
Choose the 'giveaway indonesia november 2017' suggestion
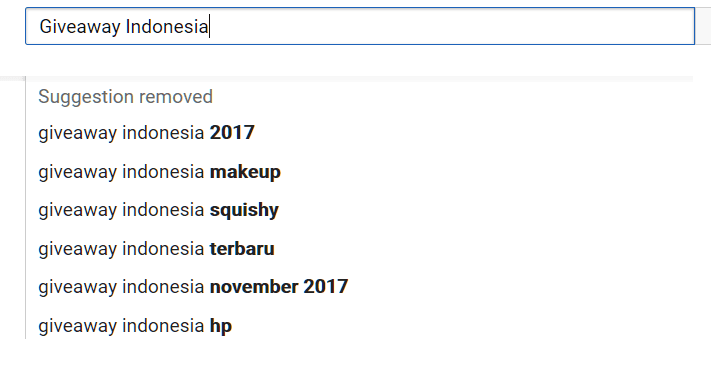coord(360,287)
